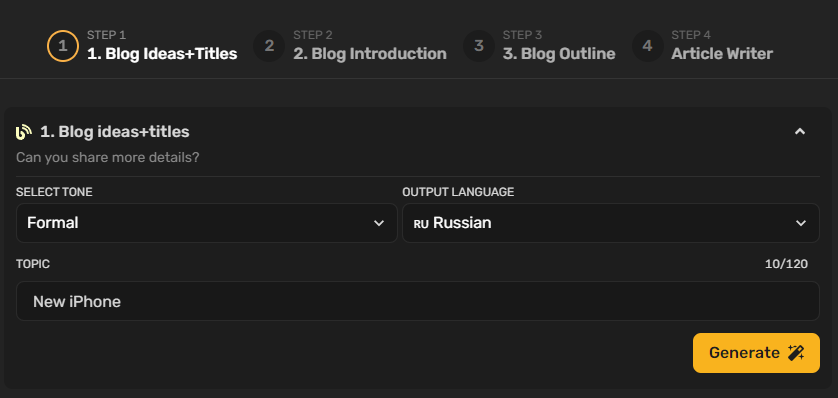Click the Generate button
Viewport: 838px width, 398px height.
(x=756, y=353)
